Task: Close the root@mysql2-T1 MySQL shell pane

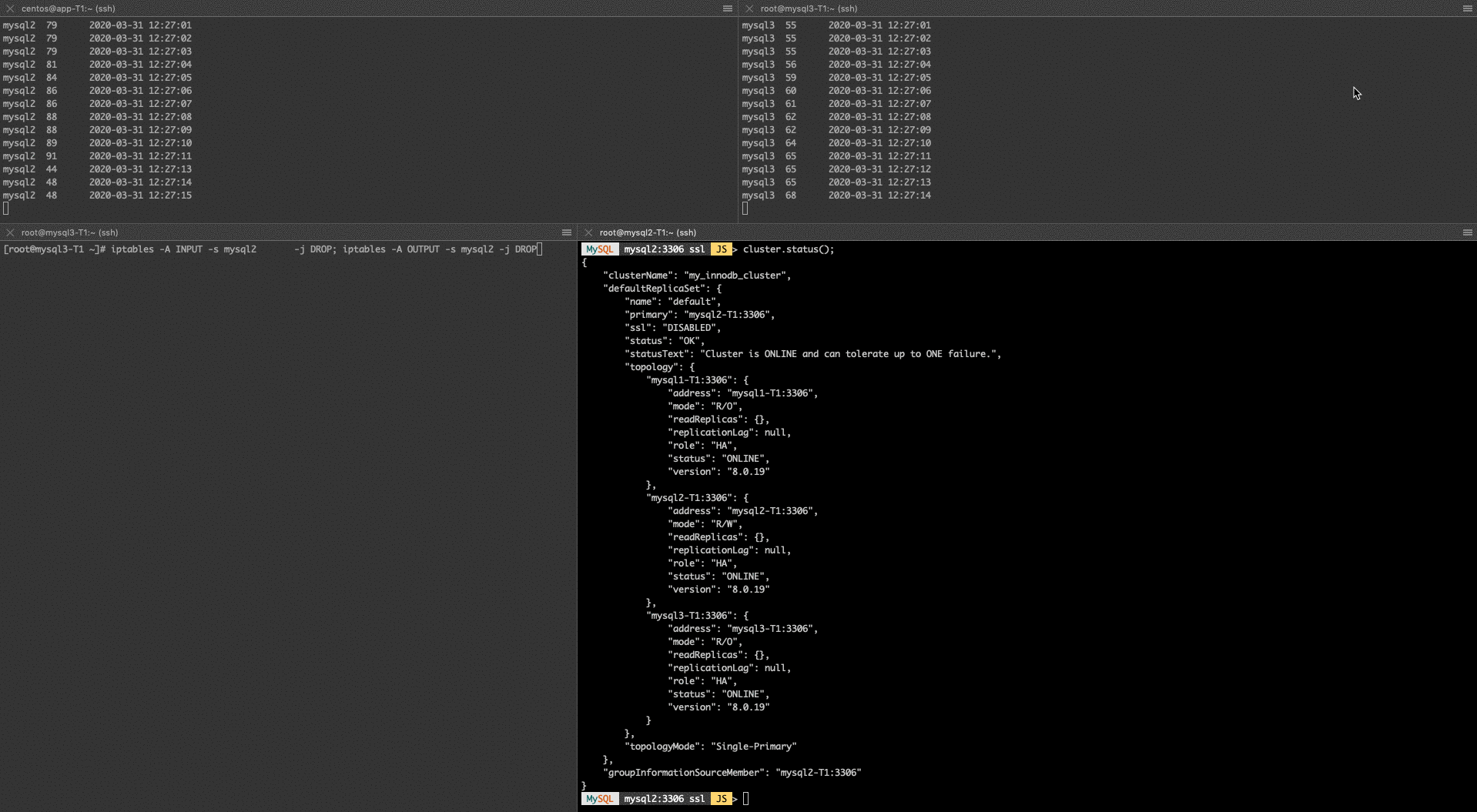Action: tap(588, 232)
